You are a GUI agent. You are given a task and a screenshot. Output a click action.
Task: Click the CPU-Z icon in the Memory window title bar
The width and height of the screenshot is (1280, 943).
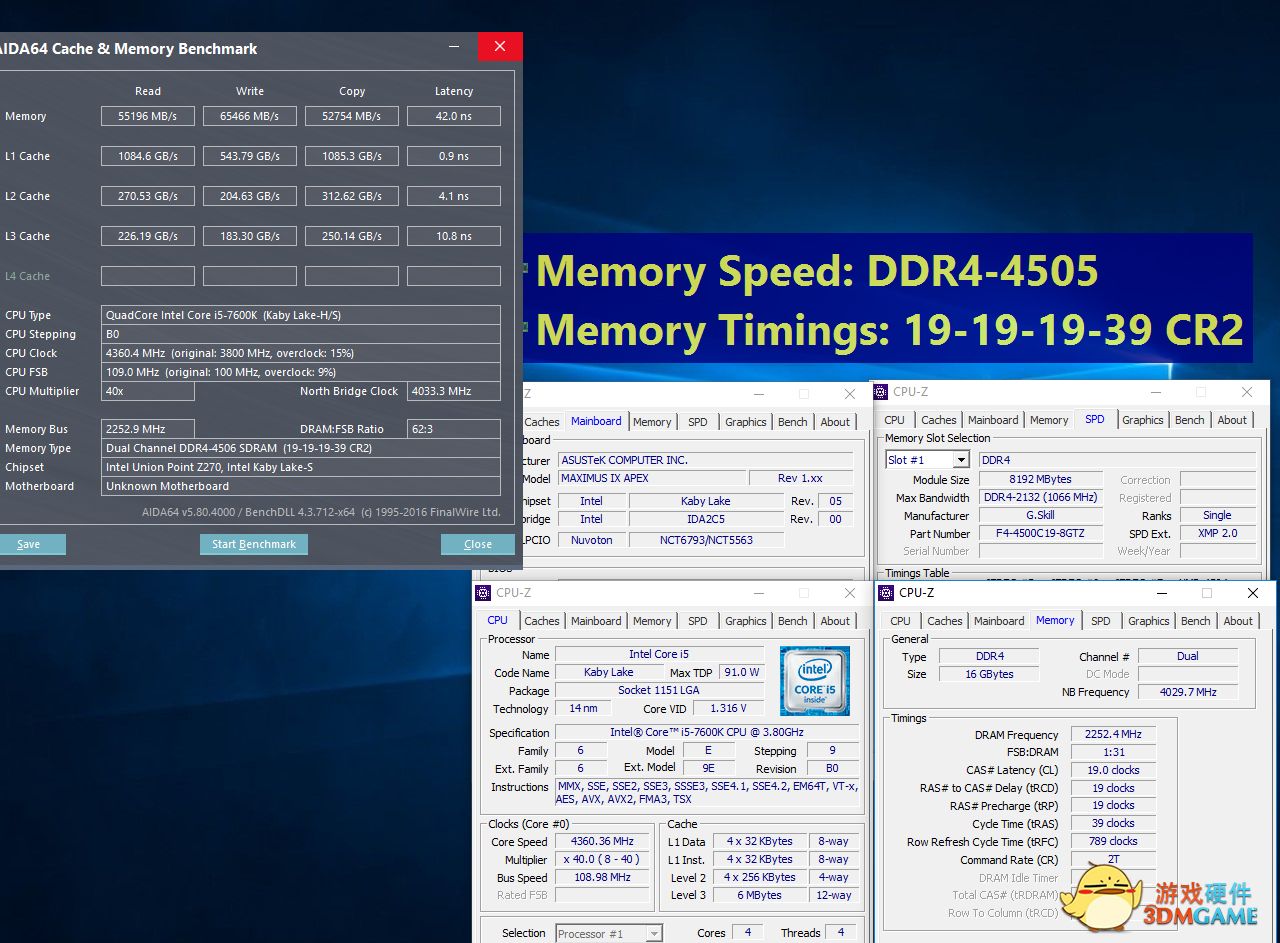coord(886,592)
